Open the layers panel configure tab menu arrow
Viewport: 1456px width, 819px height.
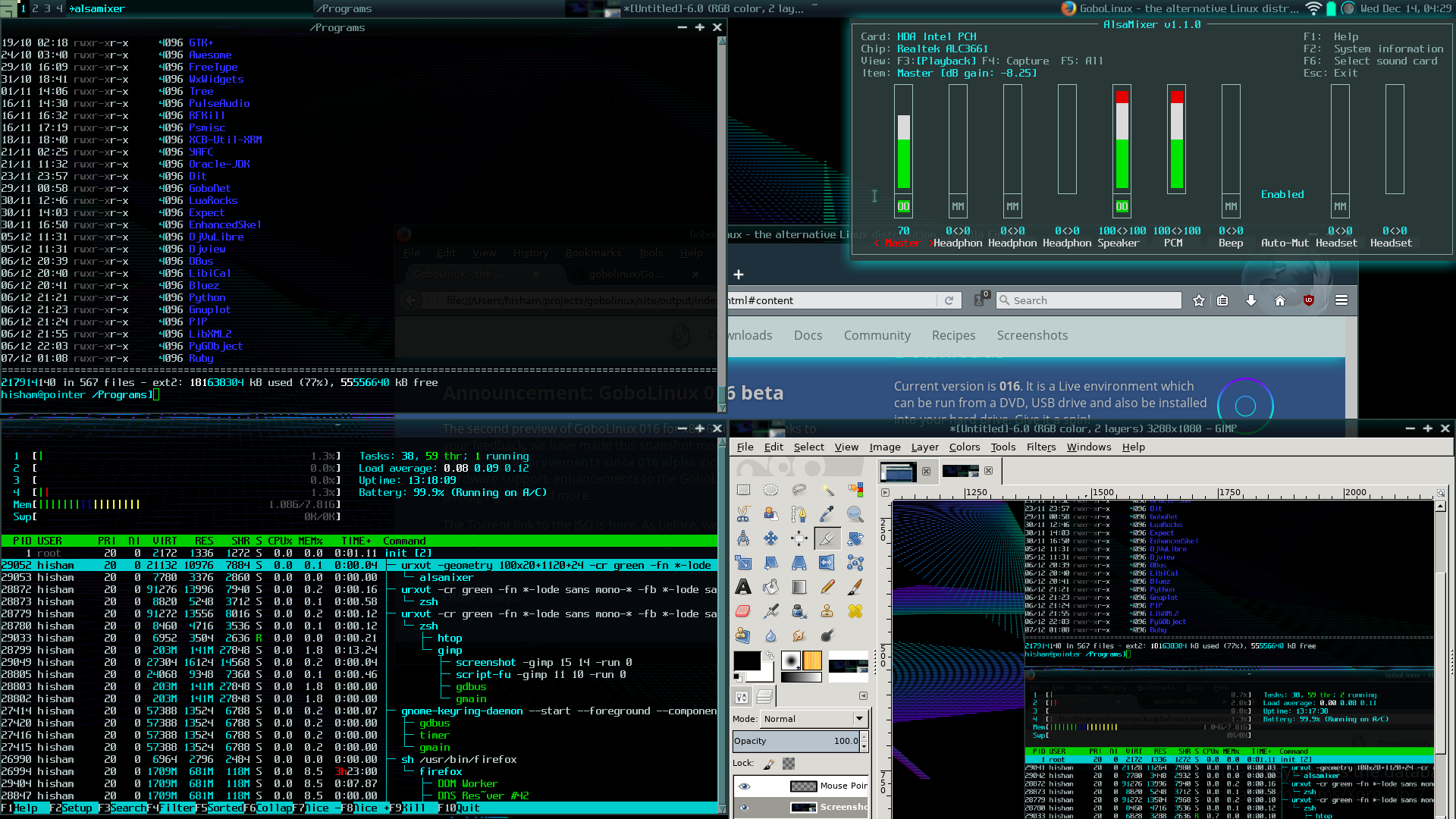pos(863,695)
